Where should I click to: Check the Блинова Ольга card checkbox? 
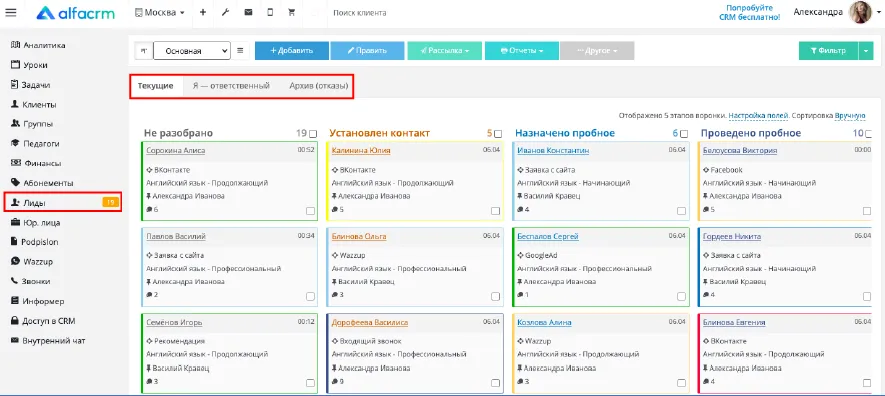click(x=496, y=296)
